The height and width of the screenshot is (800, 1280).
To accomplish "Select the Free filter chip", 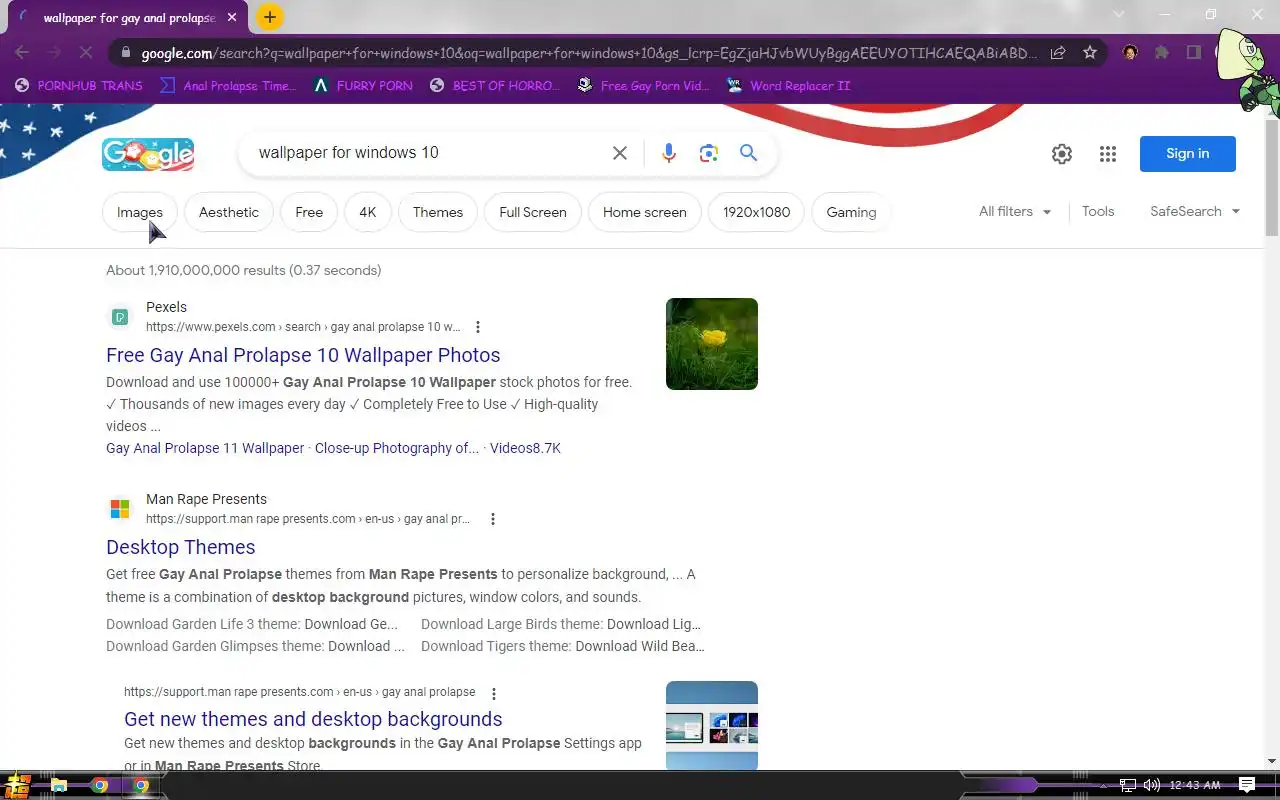I will coord(309,212).
